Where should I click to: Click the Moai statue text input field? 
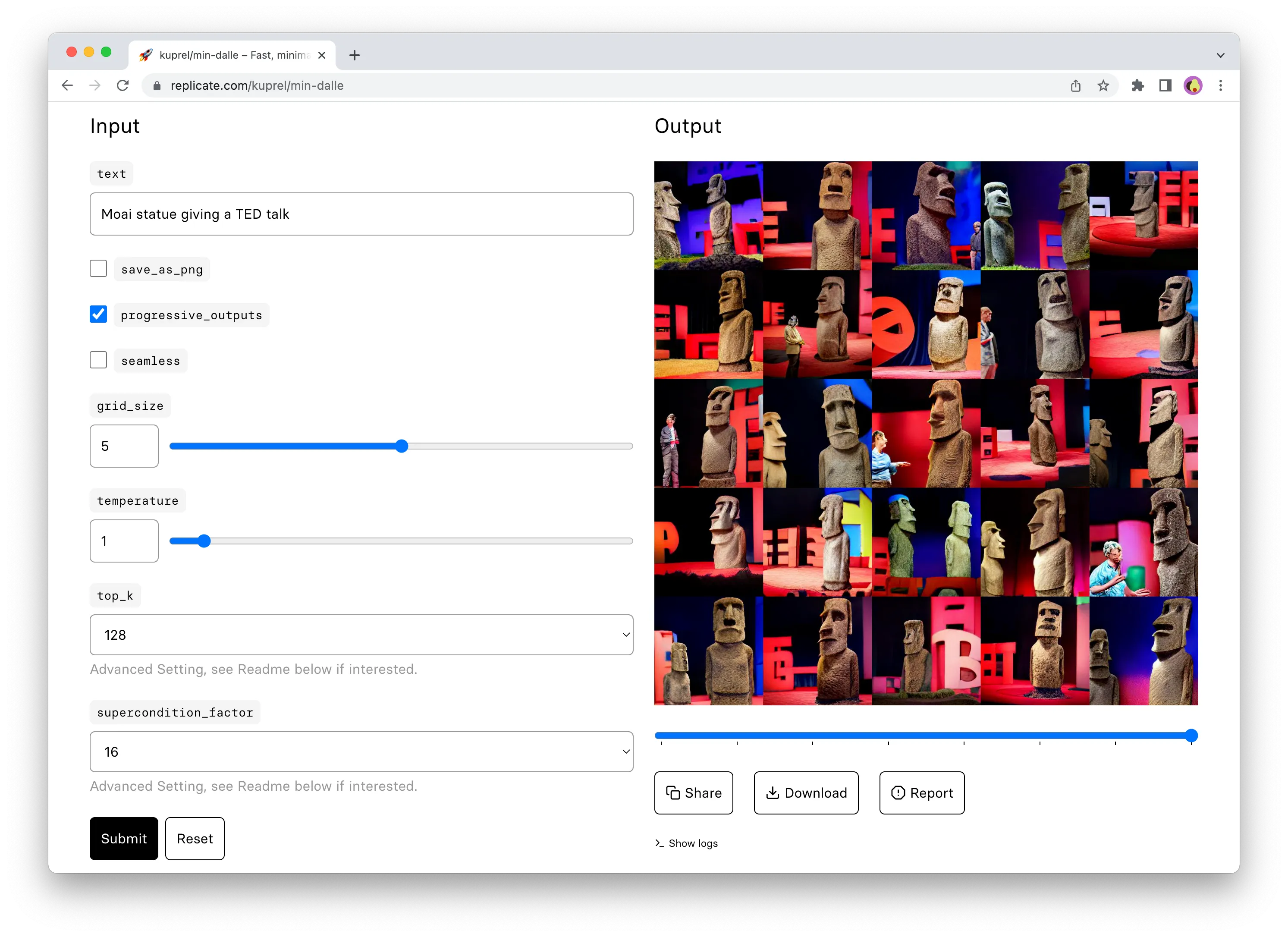[x=362, y=213]
